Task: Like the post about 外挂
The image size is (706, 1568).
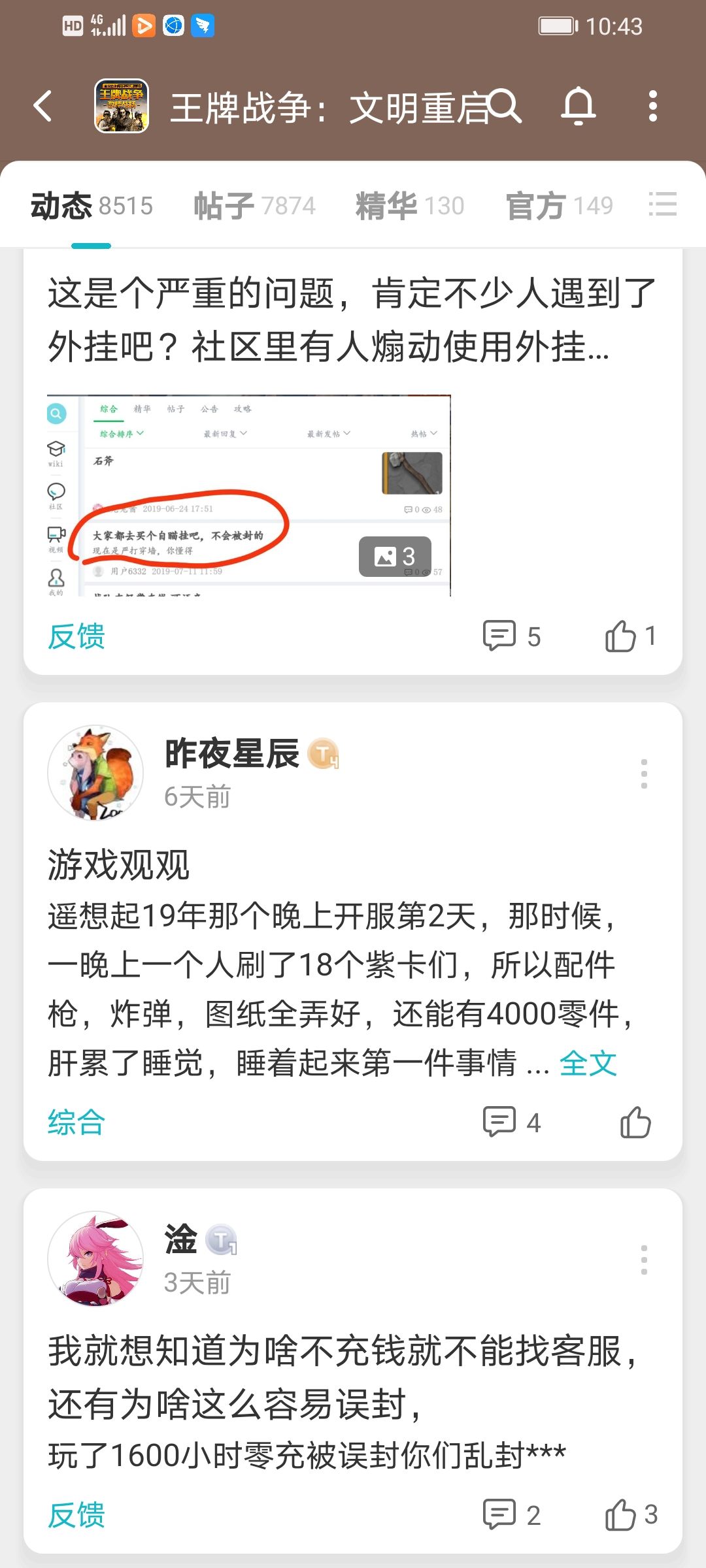Action: point(631,636)
